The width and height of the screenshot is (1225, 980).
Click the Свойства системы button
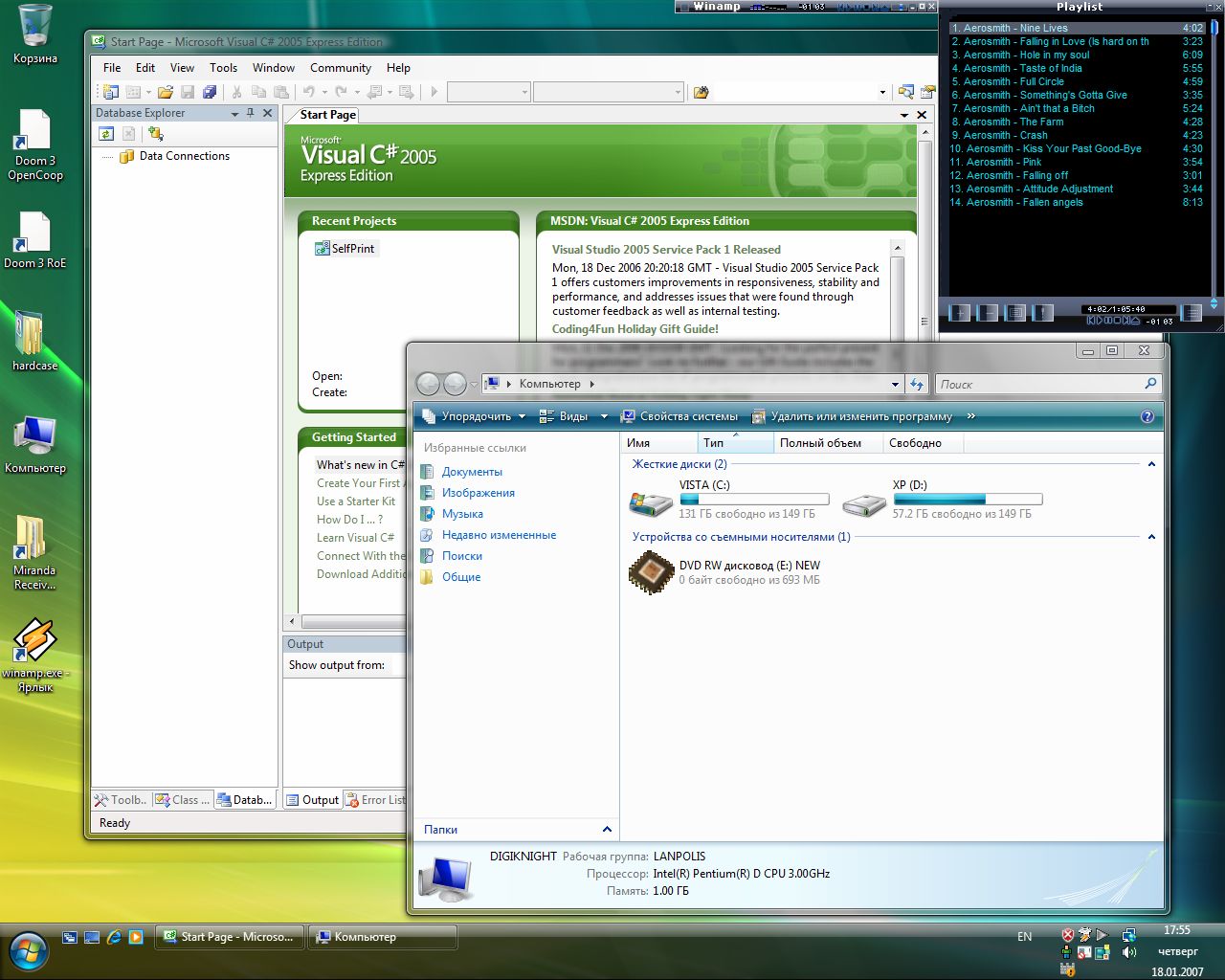(x=679, y=416)
